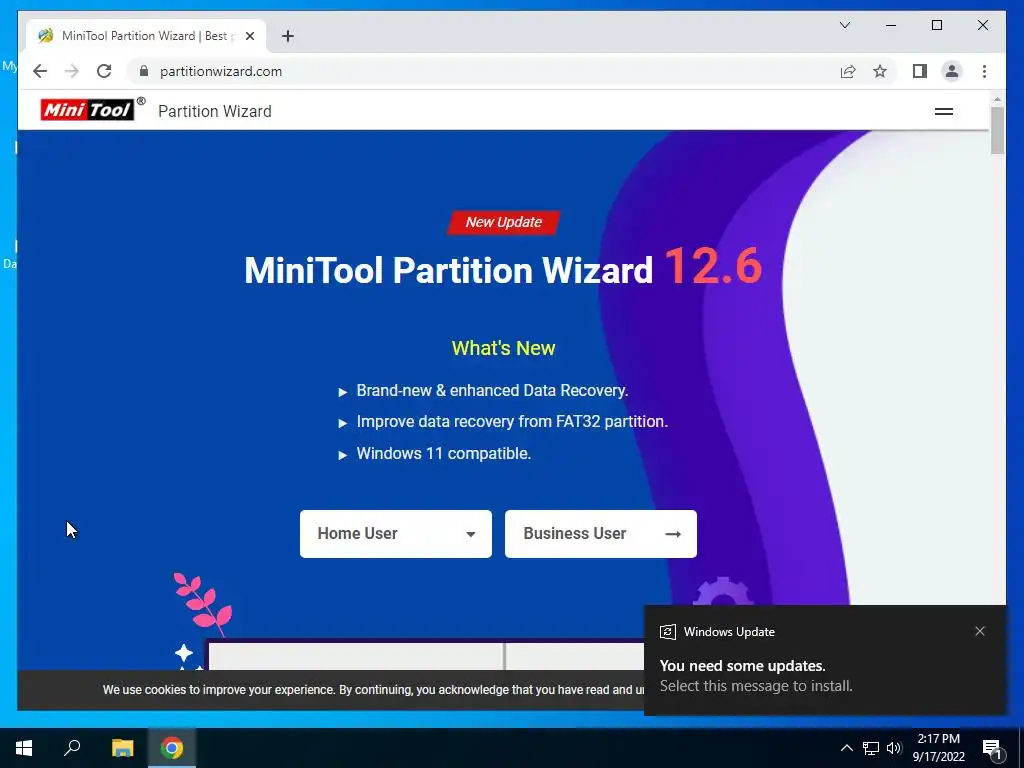This screenshot has width=1024, height=768.
Task: Click the Business User arrow icon
Action: pyautogui.click(x=673, y=534)
